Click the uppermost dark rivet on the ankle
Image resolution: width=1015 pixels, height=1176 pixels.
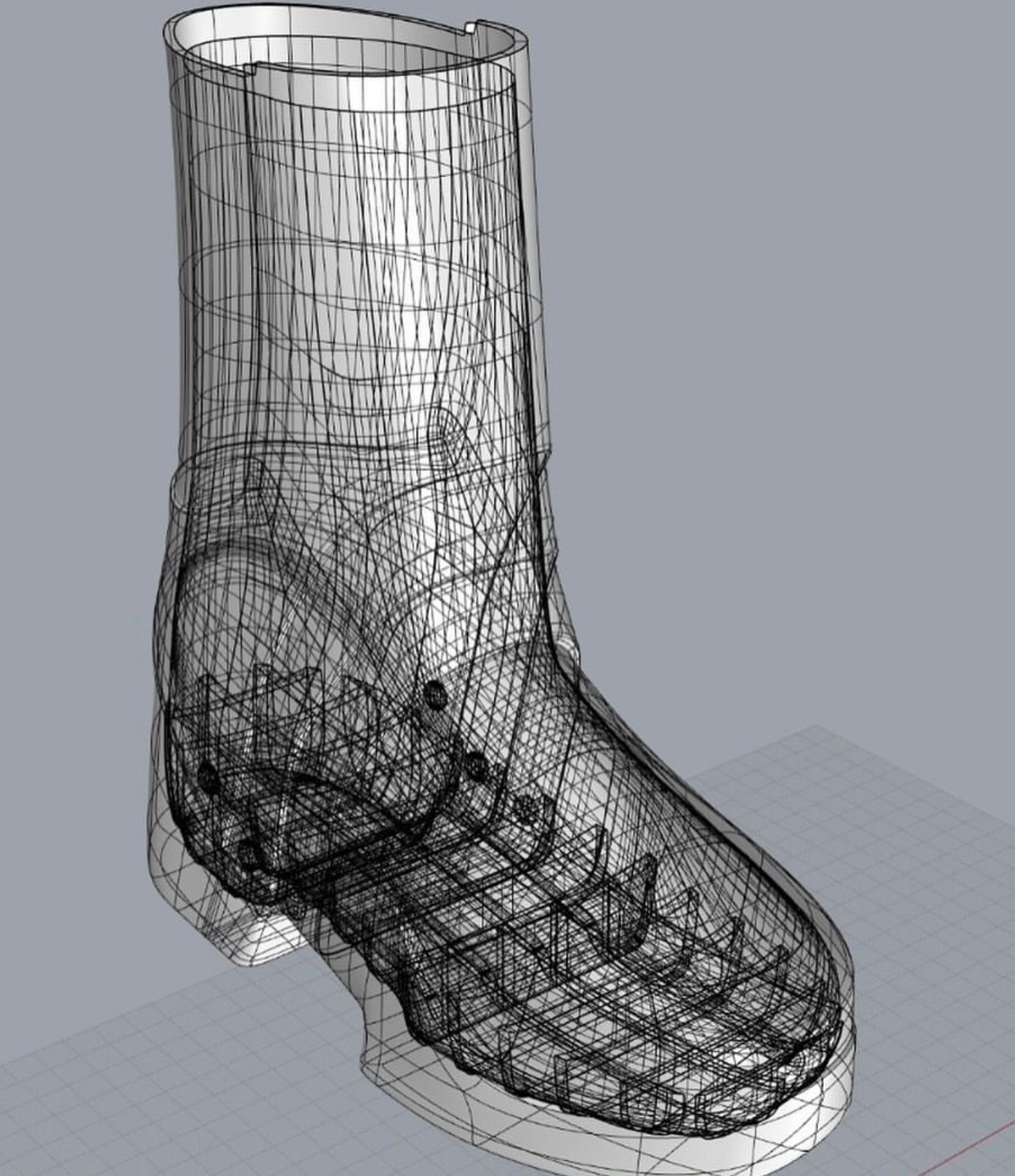[x=434, y=694]
